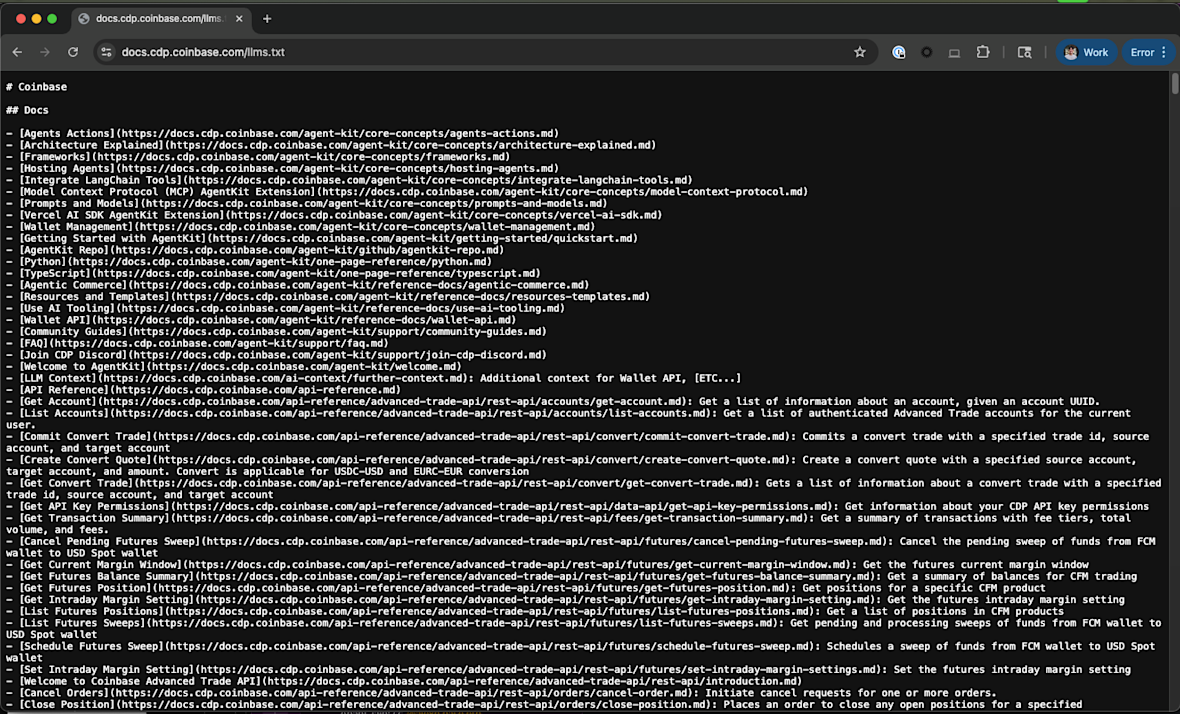
Task: Click the '[Welcome to AgentKit]' line
Action: tap(234, 366)
